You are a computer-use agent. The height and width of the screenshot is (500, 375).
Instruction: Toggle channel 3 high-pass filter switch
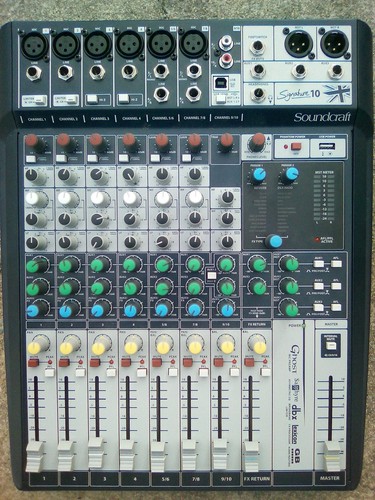point(93,158)
